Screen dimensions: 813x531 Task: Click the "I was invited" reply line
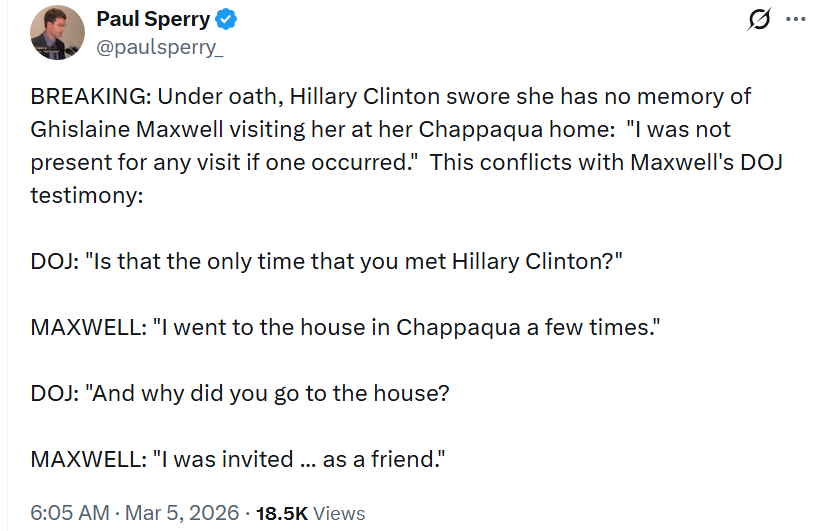pyautogui.click(x=237, y=459)
